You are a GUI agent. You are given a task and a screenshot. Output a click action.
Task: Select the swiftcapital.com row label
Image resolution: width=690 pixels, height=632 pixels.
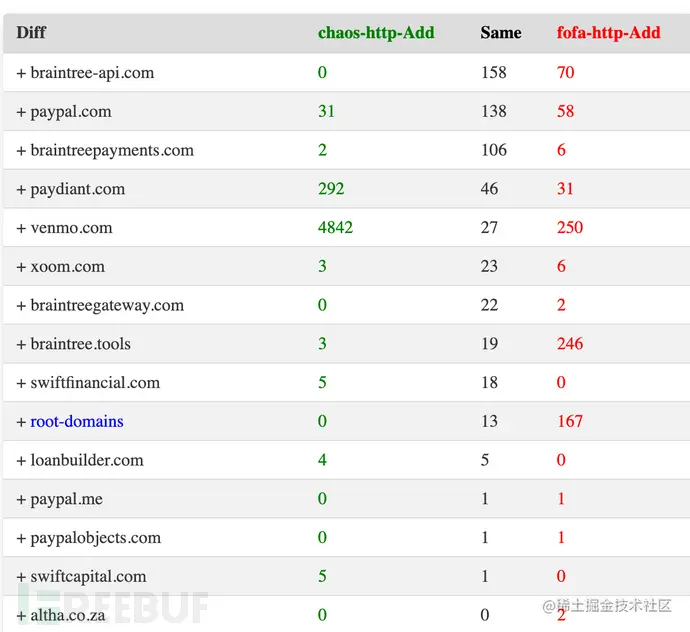click(88, 576)
